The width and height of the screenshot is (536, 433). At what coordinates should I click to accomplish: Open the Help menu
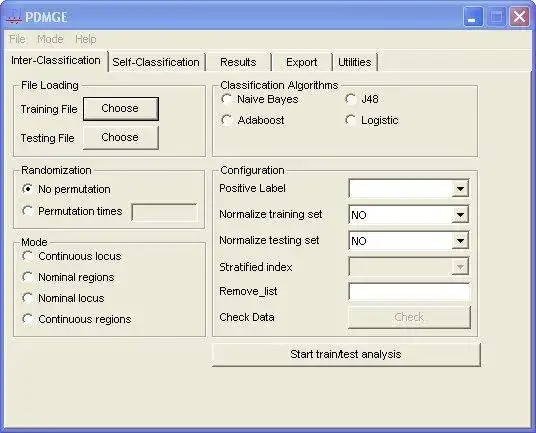[86, 39]
